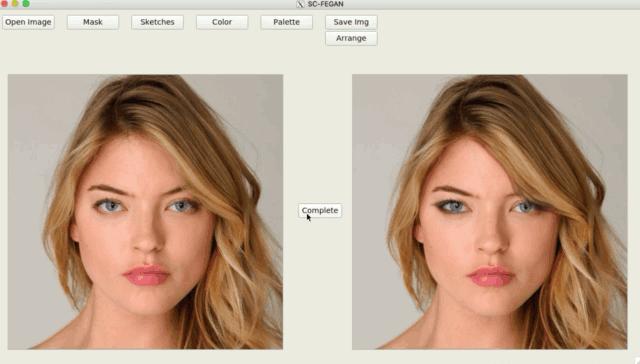Minimize the window using the yellow button
Viewport: 640px width, 364px height.
[x=15, y=3]
